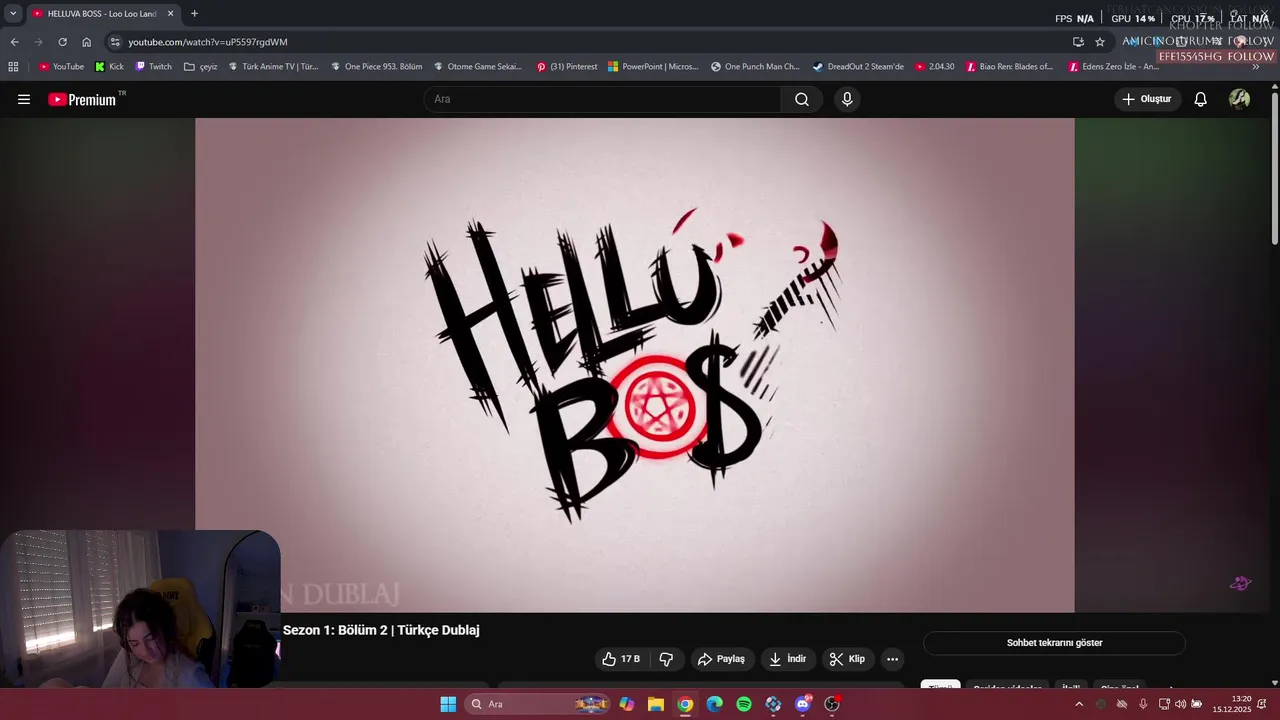Open the Windows Start menu
Image resolution: width=1280 pixels, height=720 pixels.
pos(448,704)
